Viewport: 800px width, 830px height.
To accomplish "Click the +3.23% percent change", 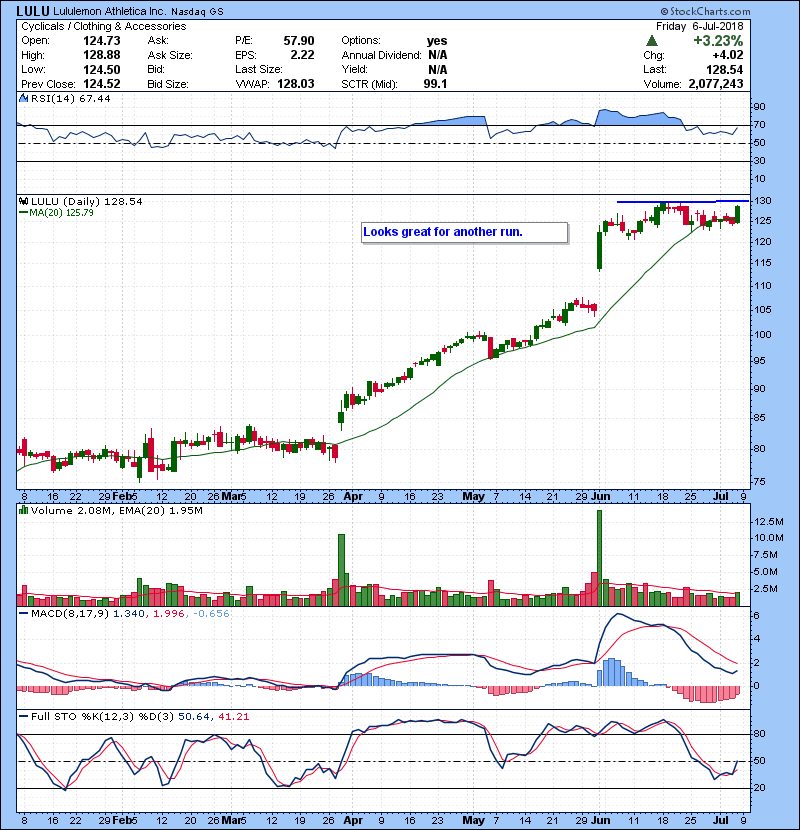I will (718, 41).
